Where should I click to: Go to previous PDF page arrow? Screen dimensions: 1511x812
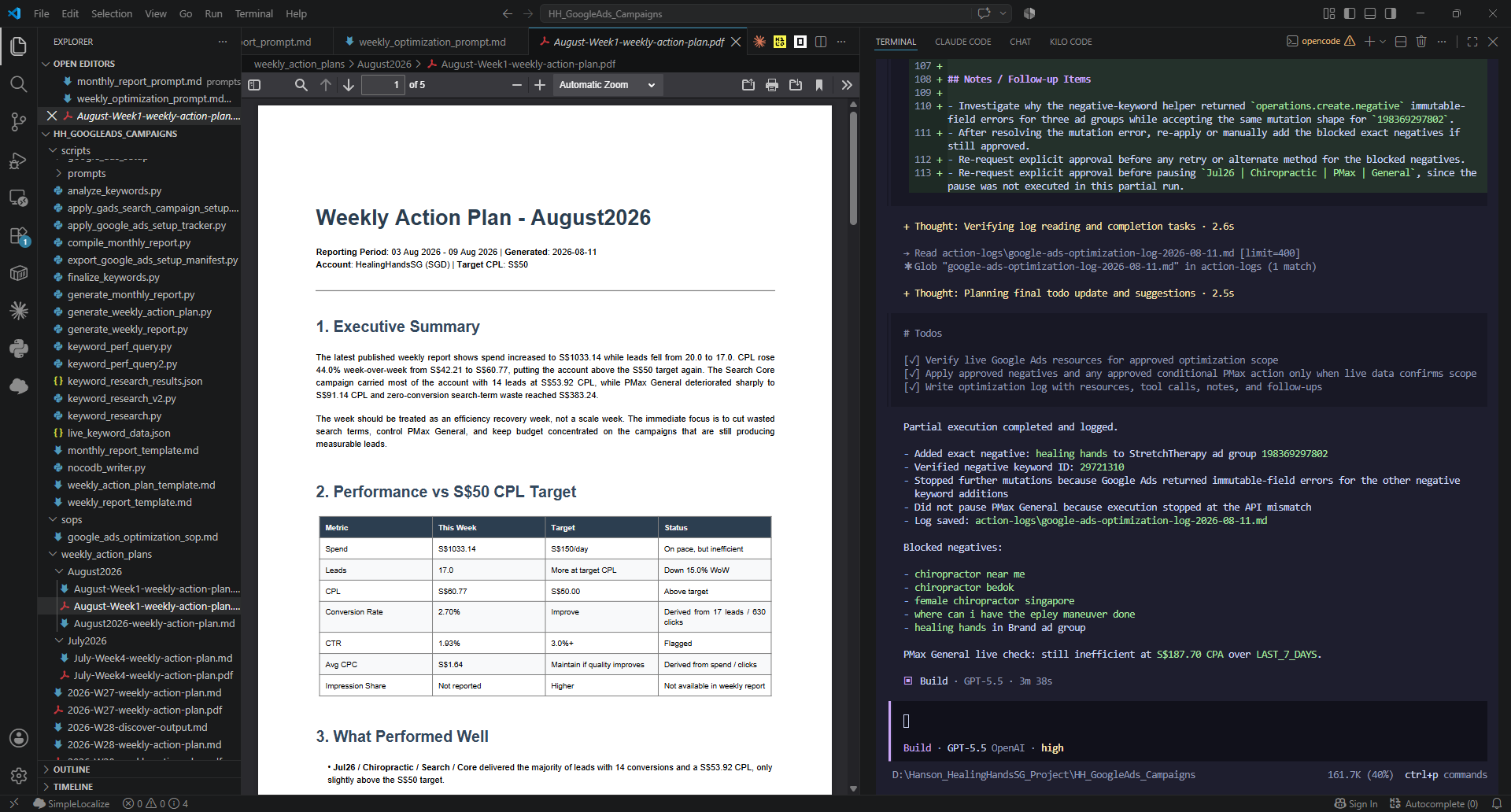(326, 85)
